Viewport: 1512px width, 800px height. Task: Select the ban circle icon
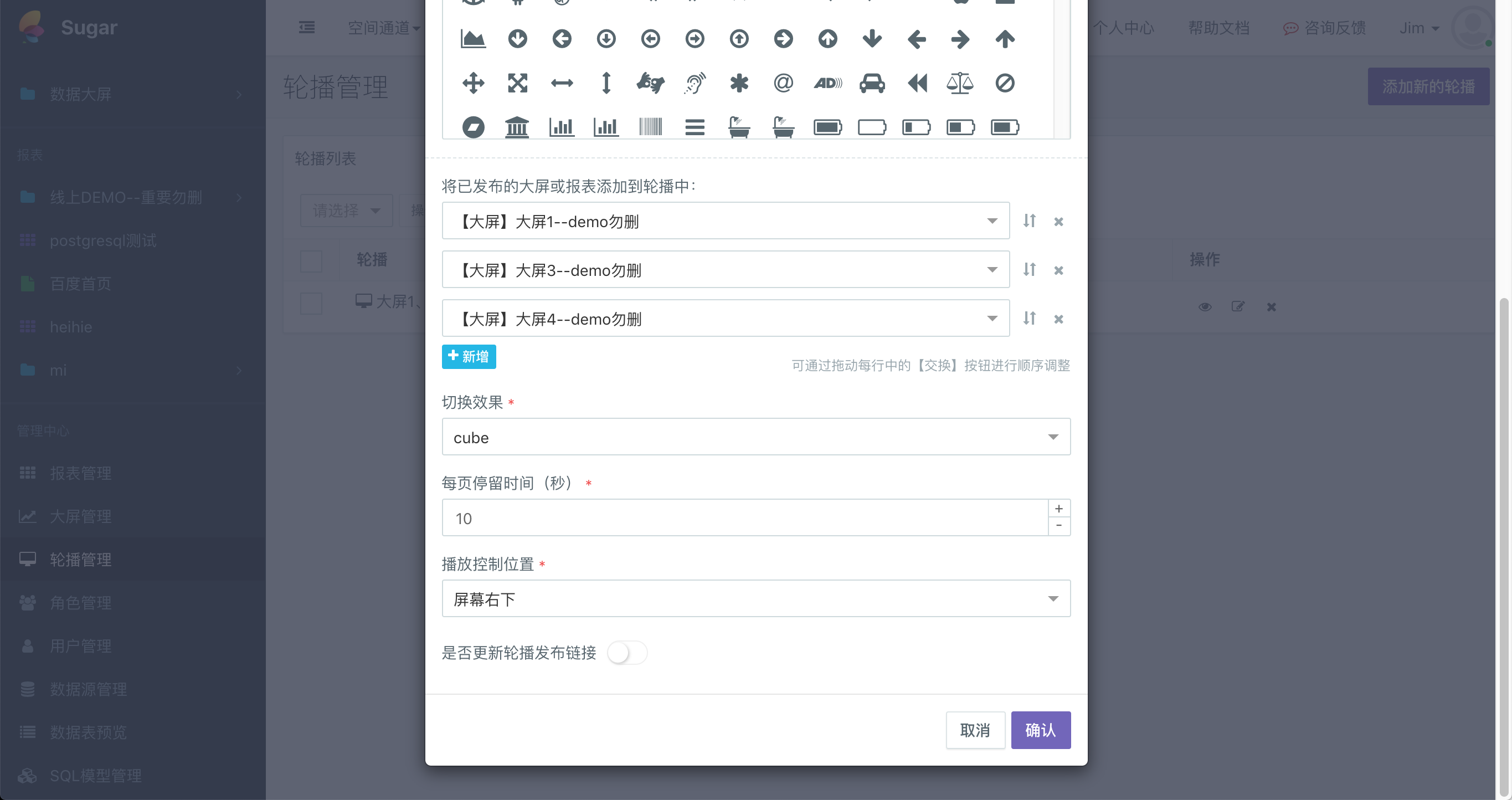[x=1005, y=83]
